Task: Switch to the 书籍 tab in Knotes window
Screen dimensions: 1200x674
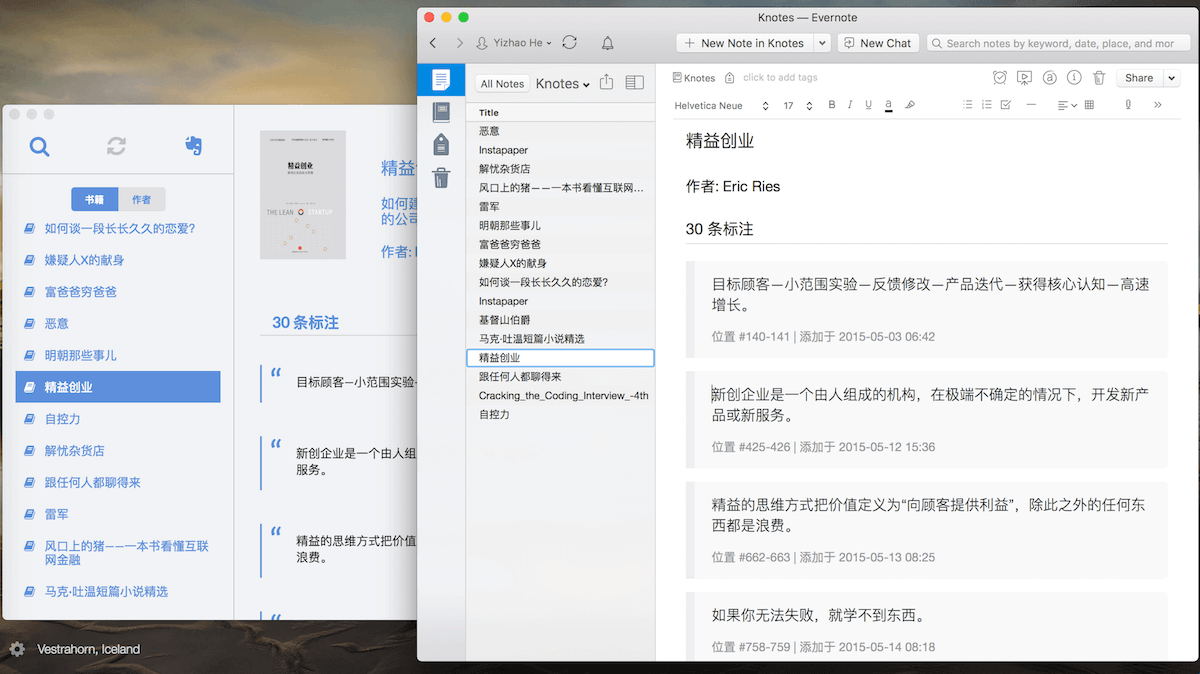Action: pyautogui.click(x=94, y=199)
